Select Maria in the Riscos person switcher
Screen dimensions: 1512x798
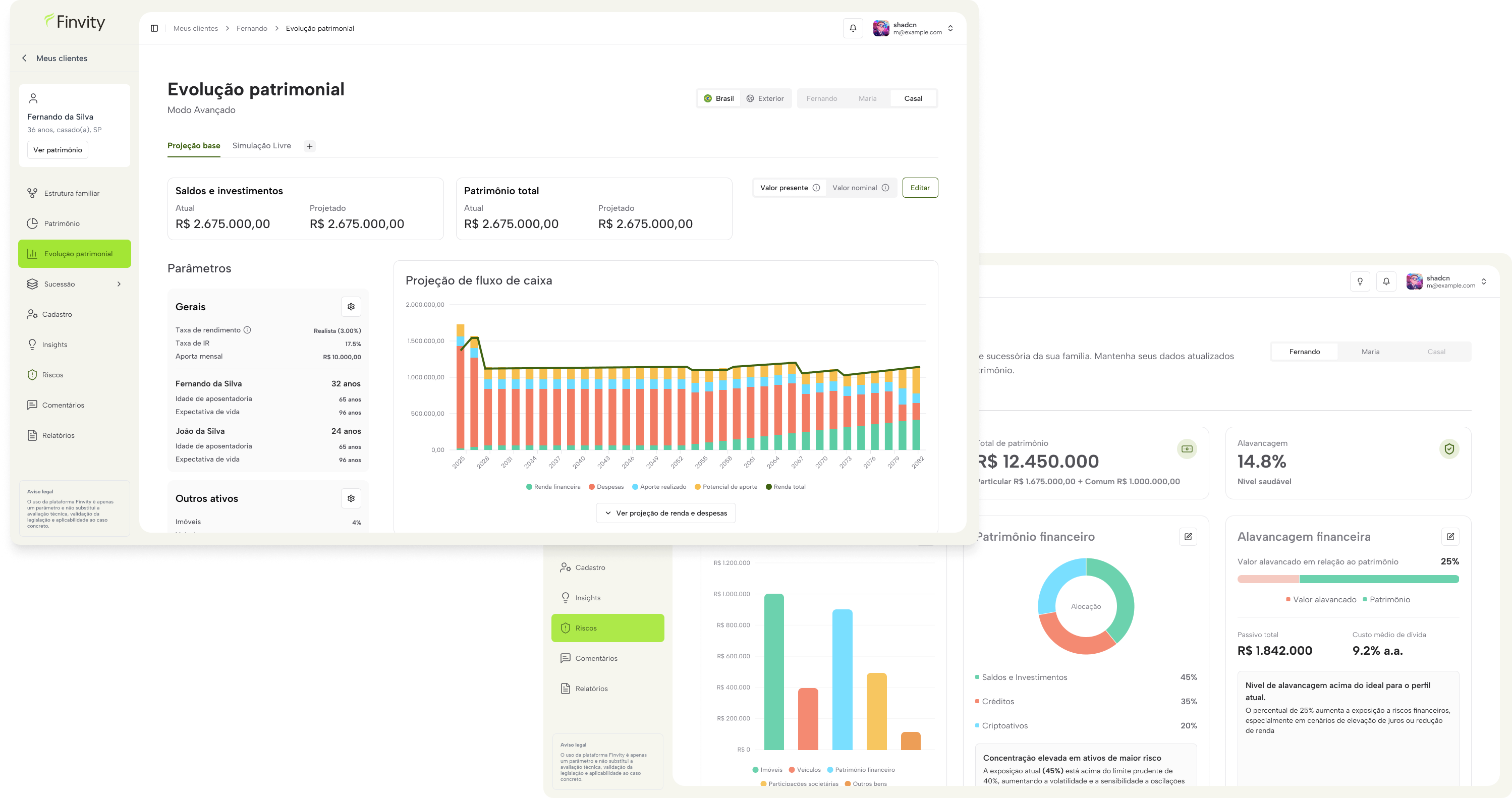click(1370, 352)
